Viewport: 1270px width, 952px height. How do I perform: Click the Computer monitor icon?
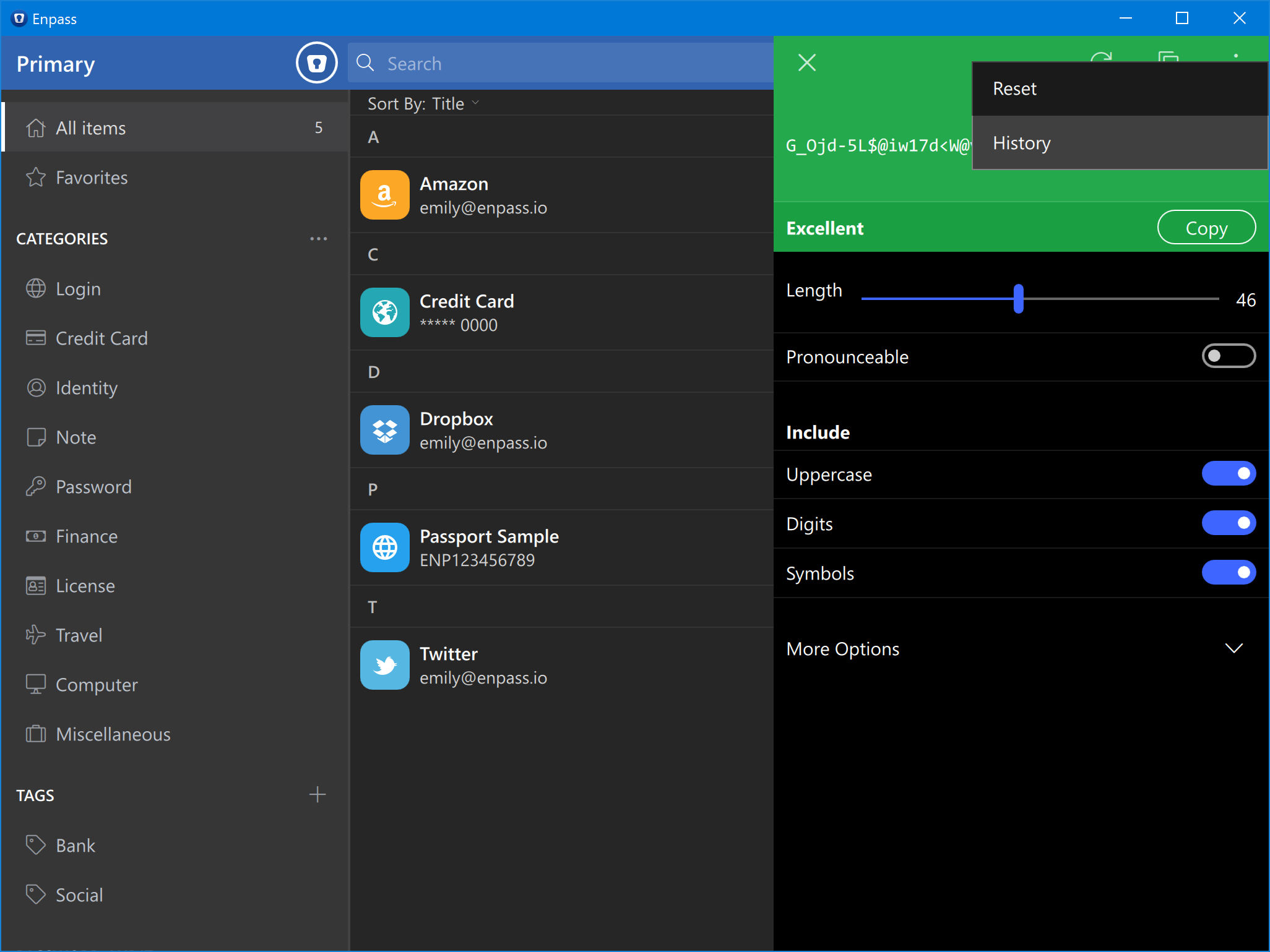36,684
